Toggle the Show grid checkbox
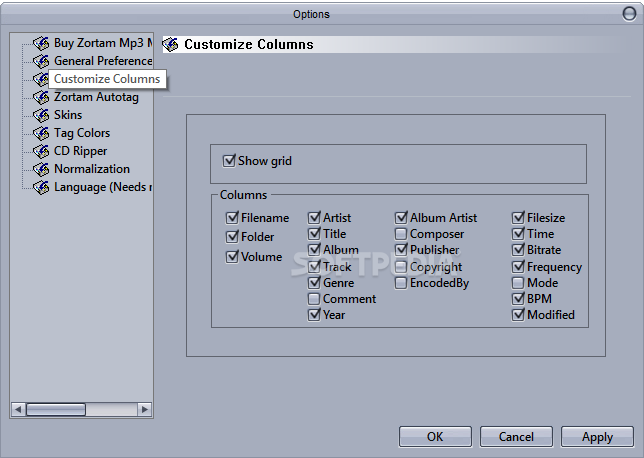The image size is (644, 458). [x=229, y=161]
